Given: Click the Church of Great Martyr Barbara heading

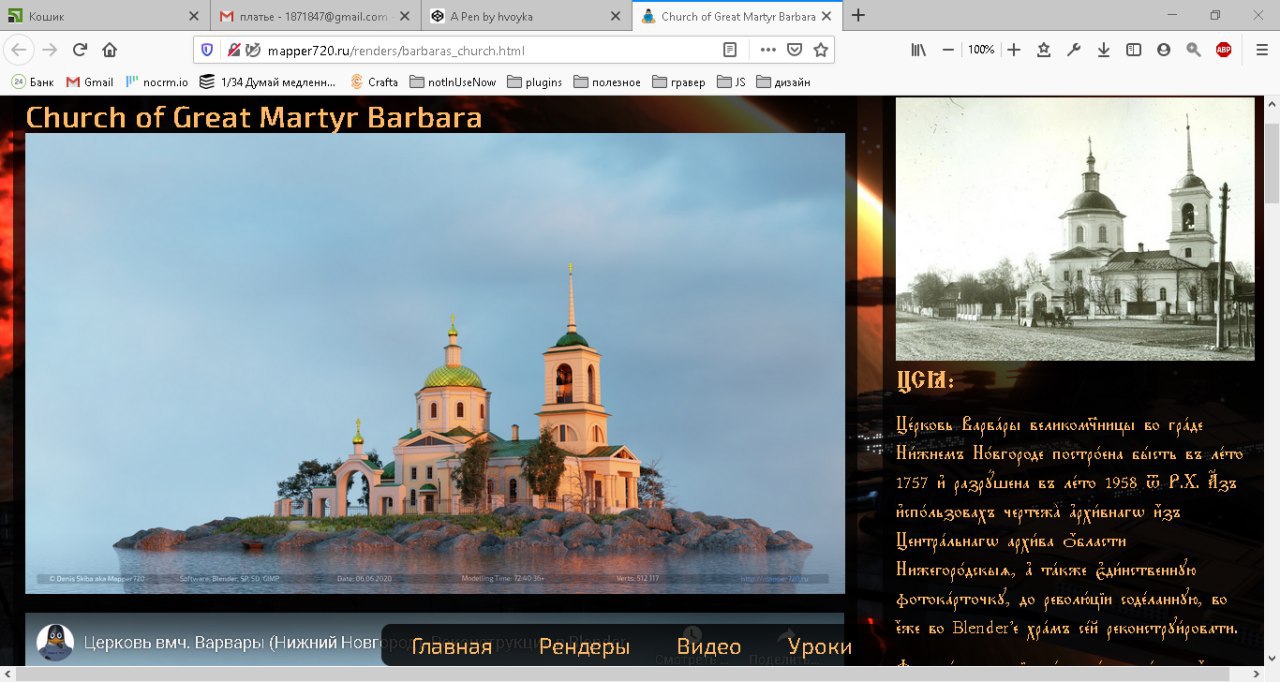Looking at the screenshot, I should (x=254, y=117).
